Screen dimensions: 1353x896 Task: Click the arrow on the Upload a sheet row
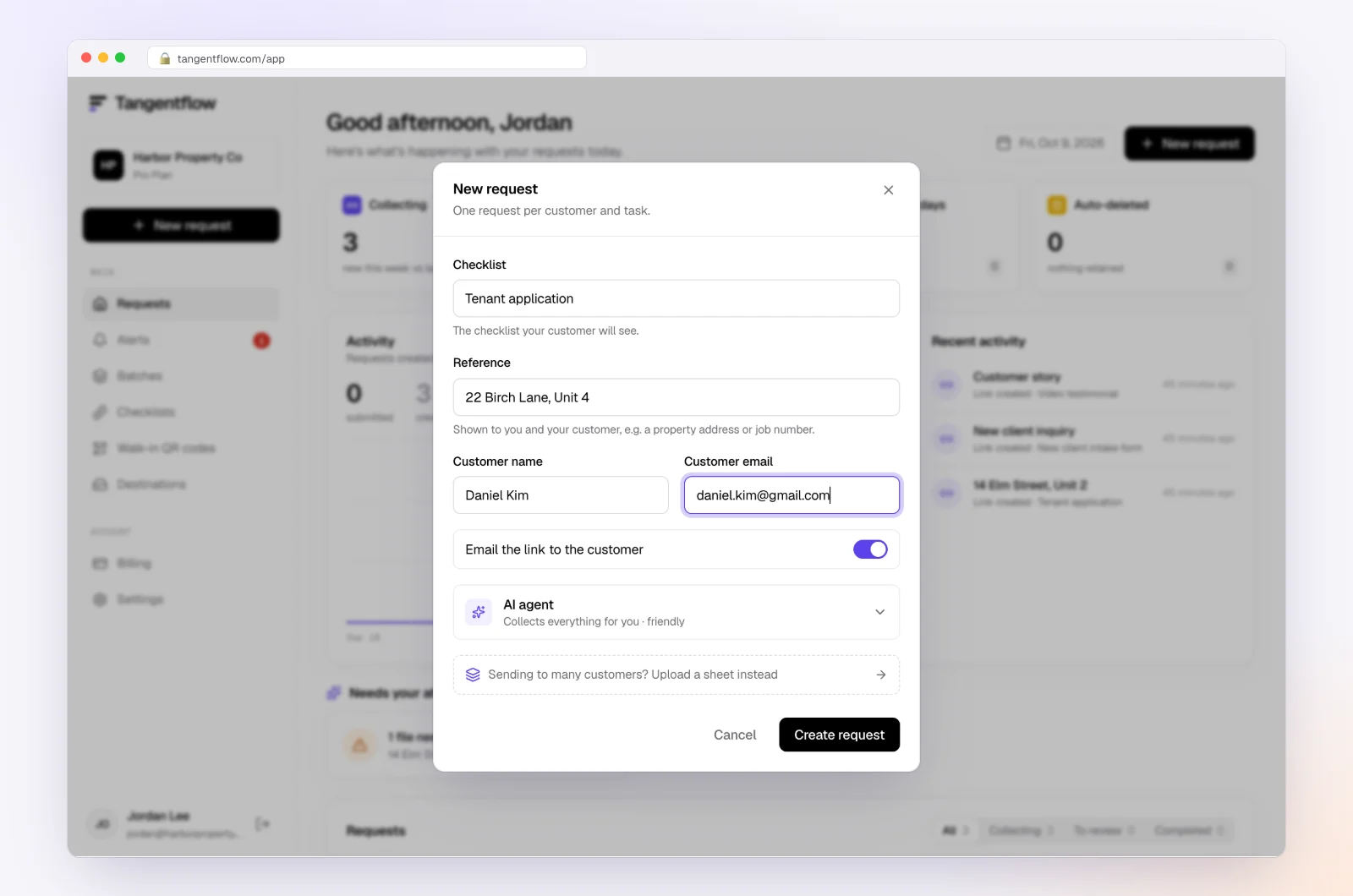click(880, 675)
